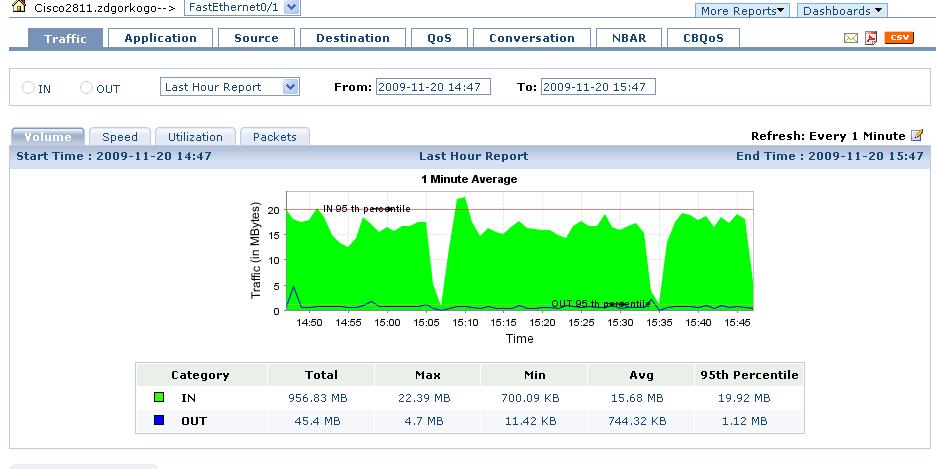The height and width of the screenshot is (469, 936).
Task: Click the IN min value 700.09 KB
Action: point(530,398)
